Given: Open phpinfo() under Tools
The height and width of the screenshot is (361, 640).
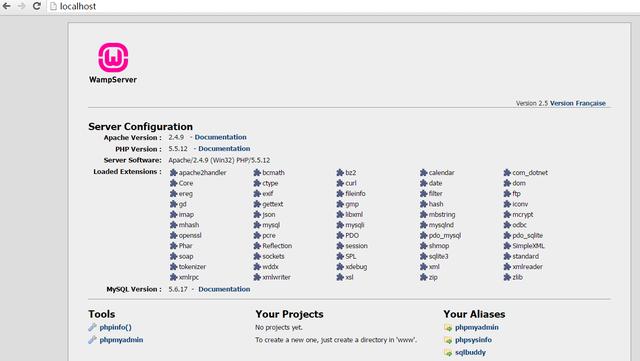Looking at the screenshot, I should 116,327.
